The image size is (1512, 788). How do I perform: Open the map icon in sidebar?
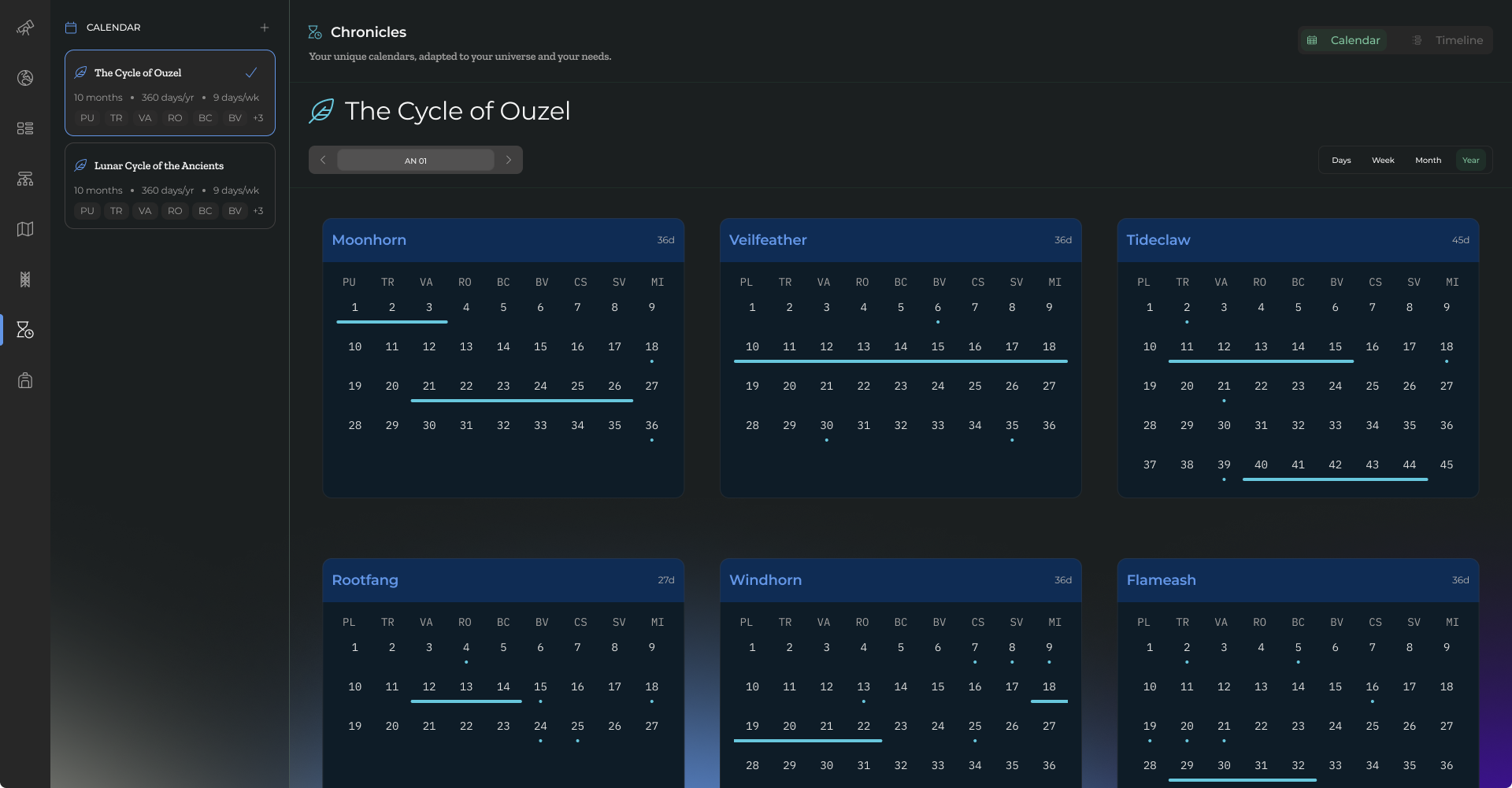(x=25, y=229)
